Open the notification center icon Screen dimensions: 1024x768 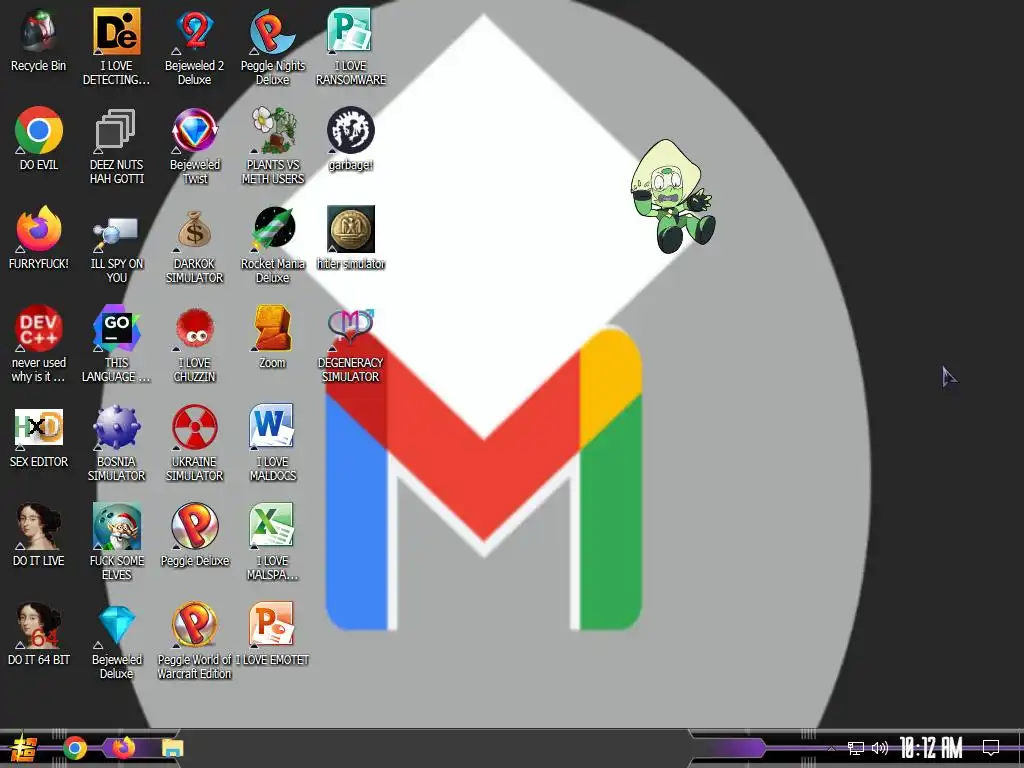click(991, 748)
